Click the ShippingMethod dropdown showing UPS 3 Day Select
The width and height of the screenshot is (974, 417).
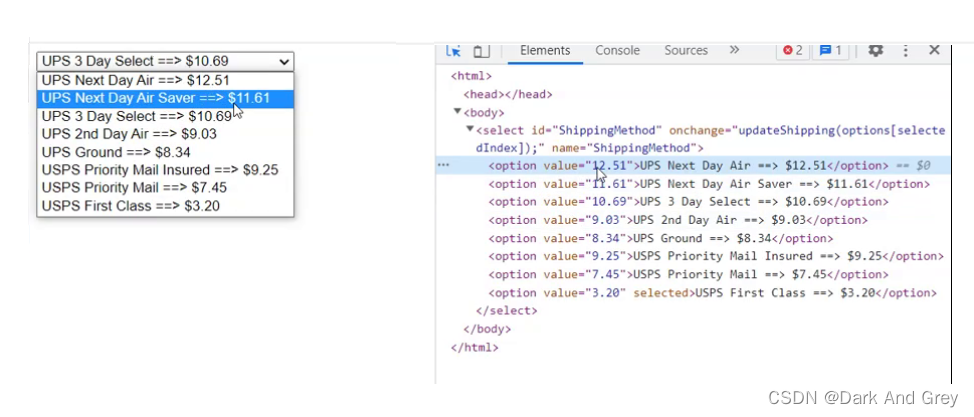coord(165,61)
